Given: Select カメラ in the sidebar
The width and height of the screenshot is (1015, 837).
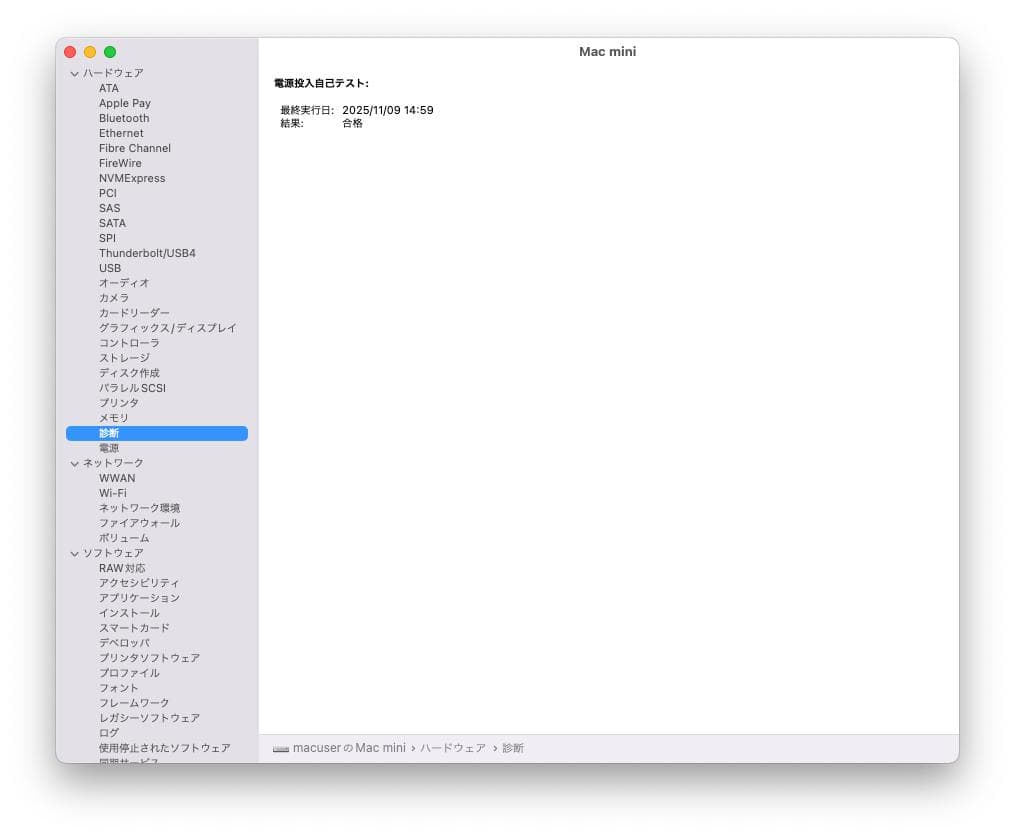Looking at the screenshot, I should (113, 298).
